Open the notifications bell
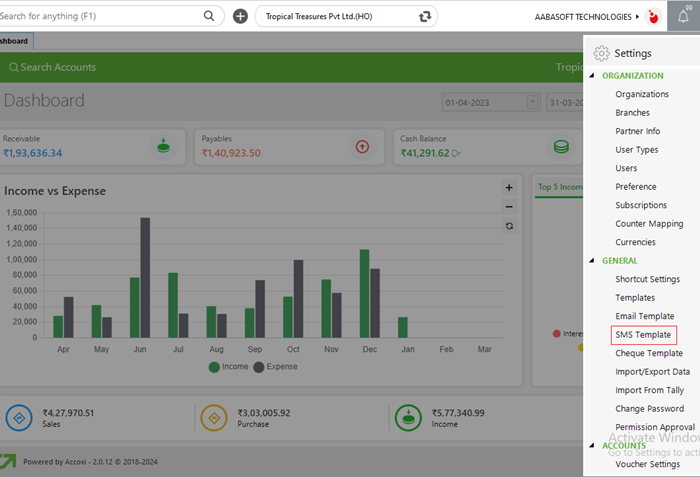700x477 pixels. pos(683,16)
